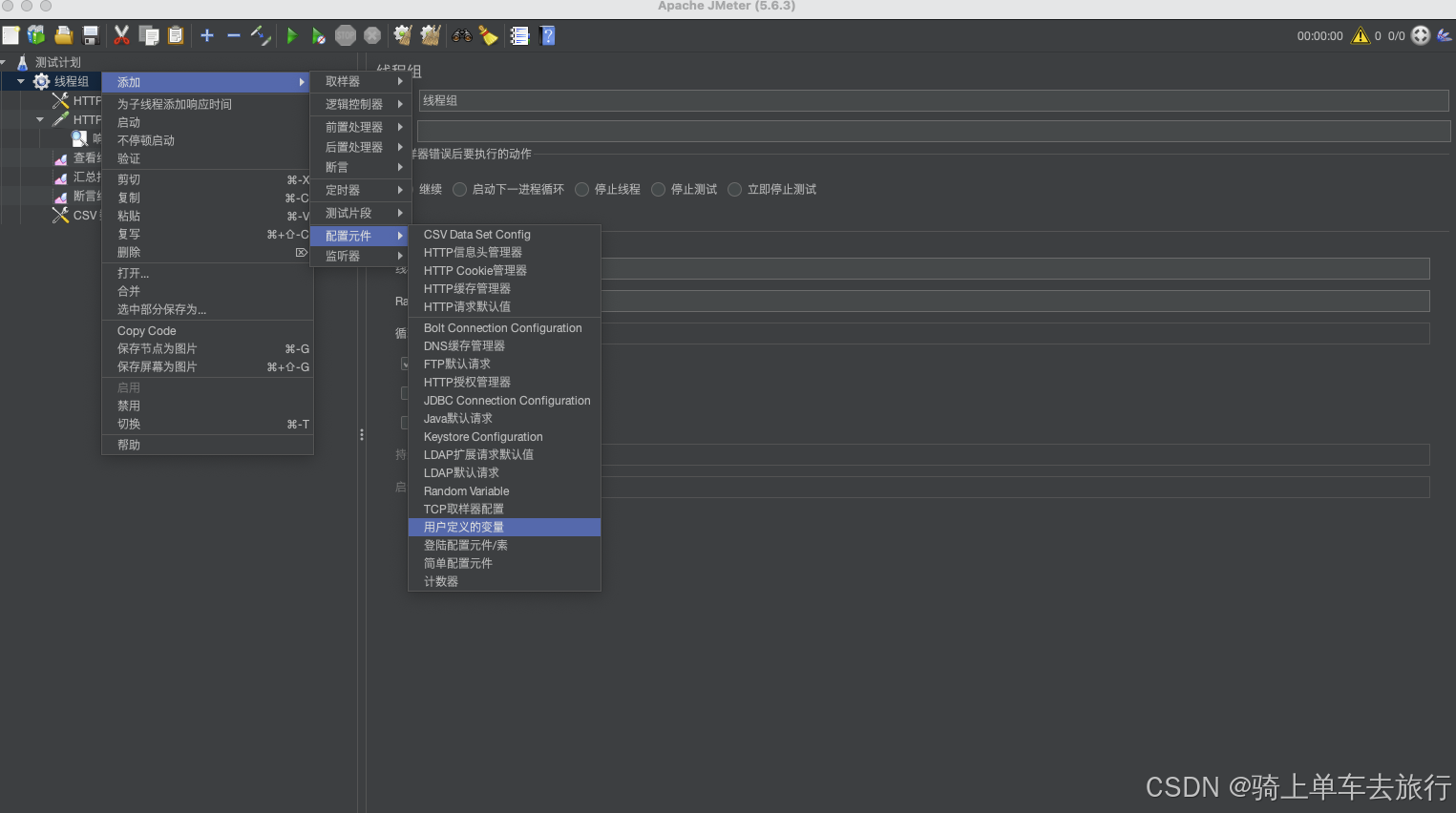This screenshot has height=813, width=1456.
Task: Click the empty comments field below name
Action: click(934, 131)
